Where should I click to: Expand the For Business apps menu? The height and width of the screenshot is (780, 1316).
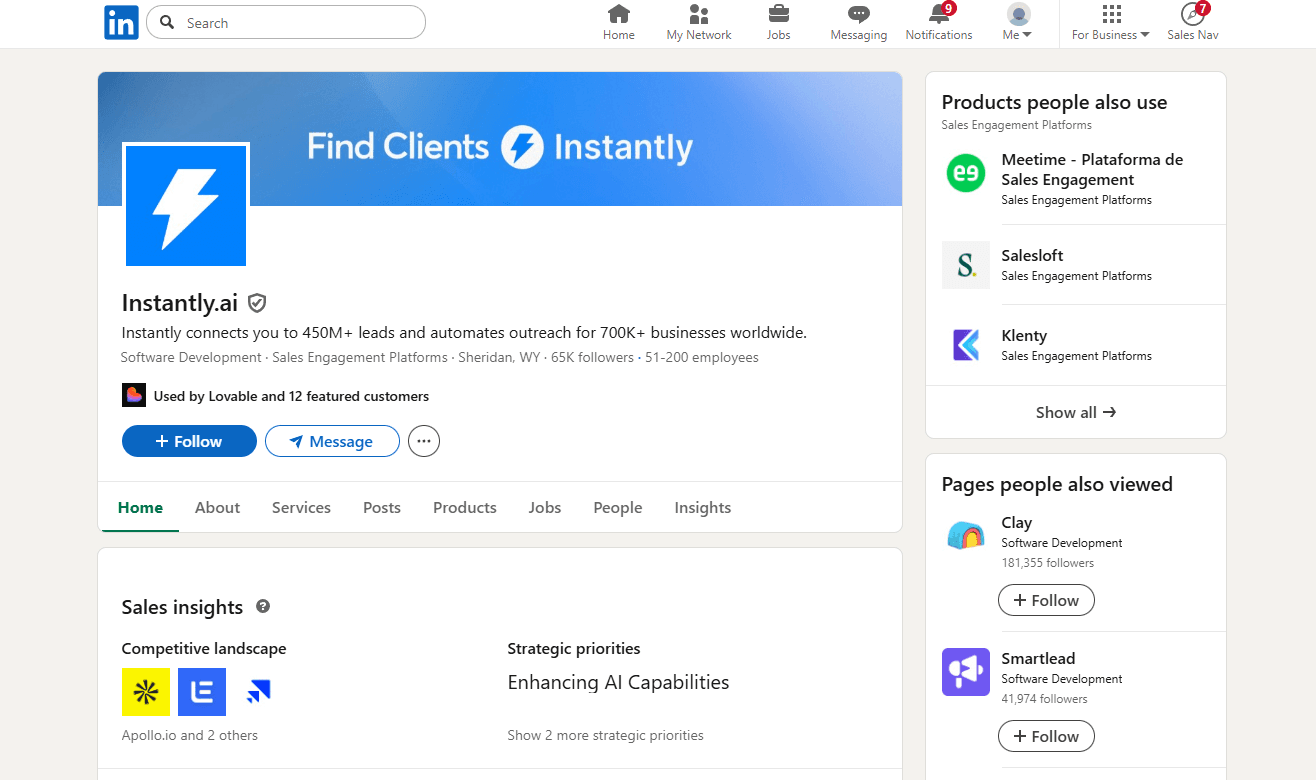tap(1111, 23)
